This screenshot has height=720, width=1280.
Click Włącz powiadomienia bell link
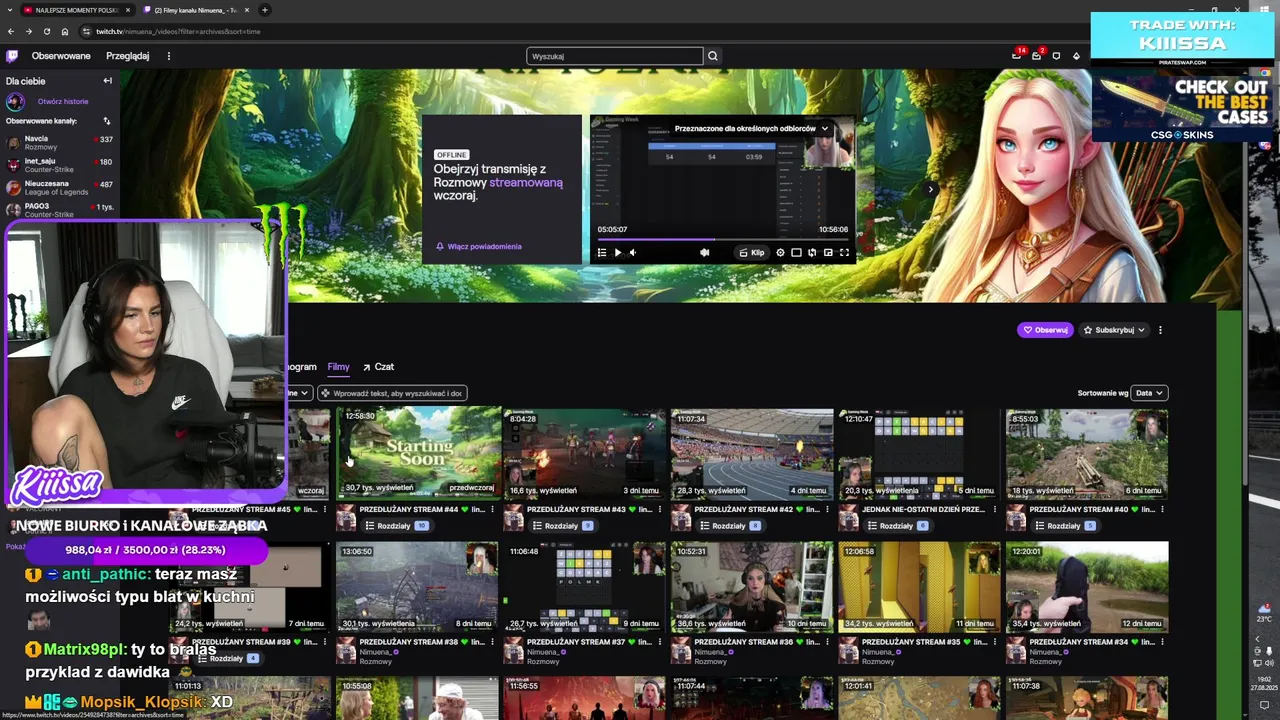(x=479, y=246)
